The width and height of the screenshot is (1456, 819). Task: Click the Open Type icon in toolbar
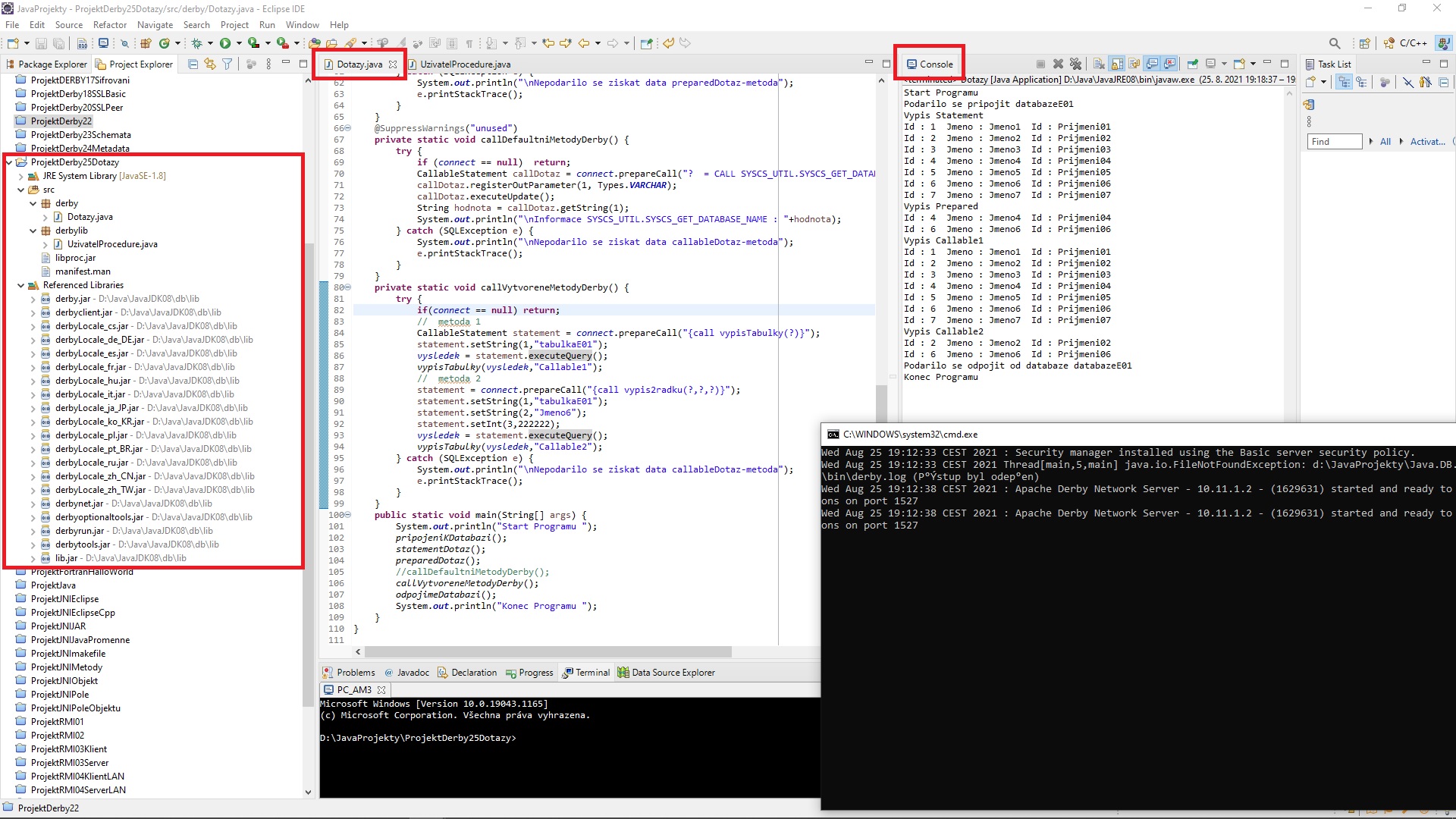(315, 43)
